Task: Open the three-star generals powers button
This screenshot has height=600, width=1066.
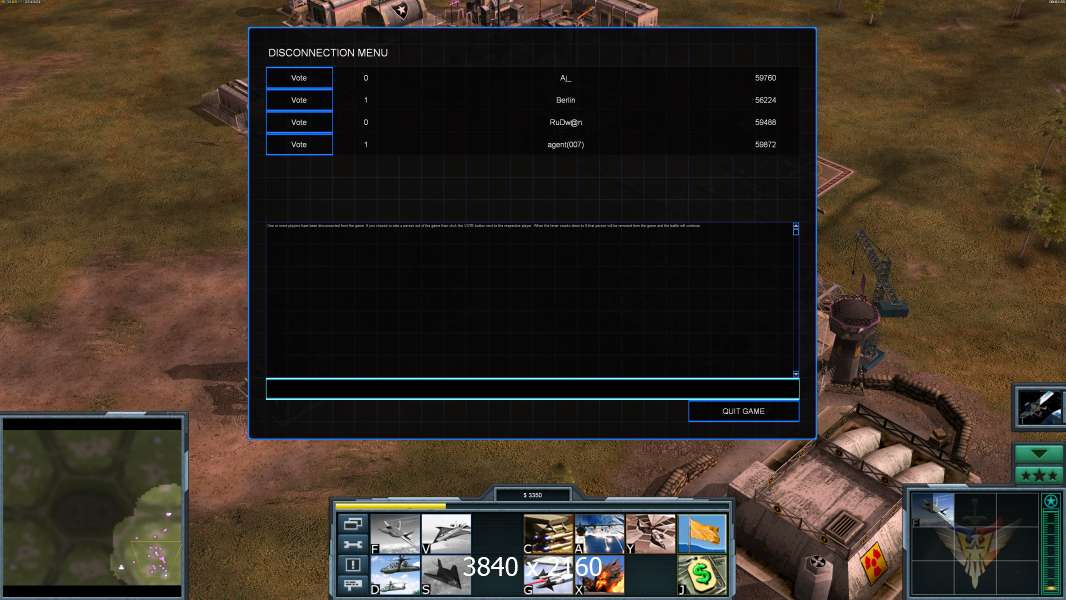Action: (x=1039, y=475)
